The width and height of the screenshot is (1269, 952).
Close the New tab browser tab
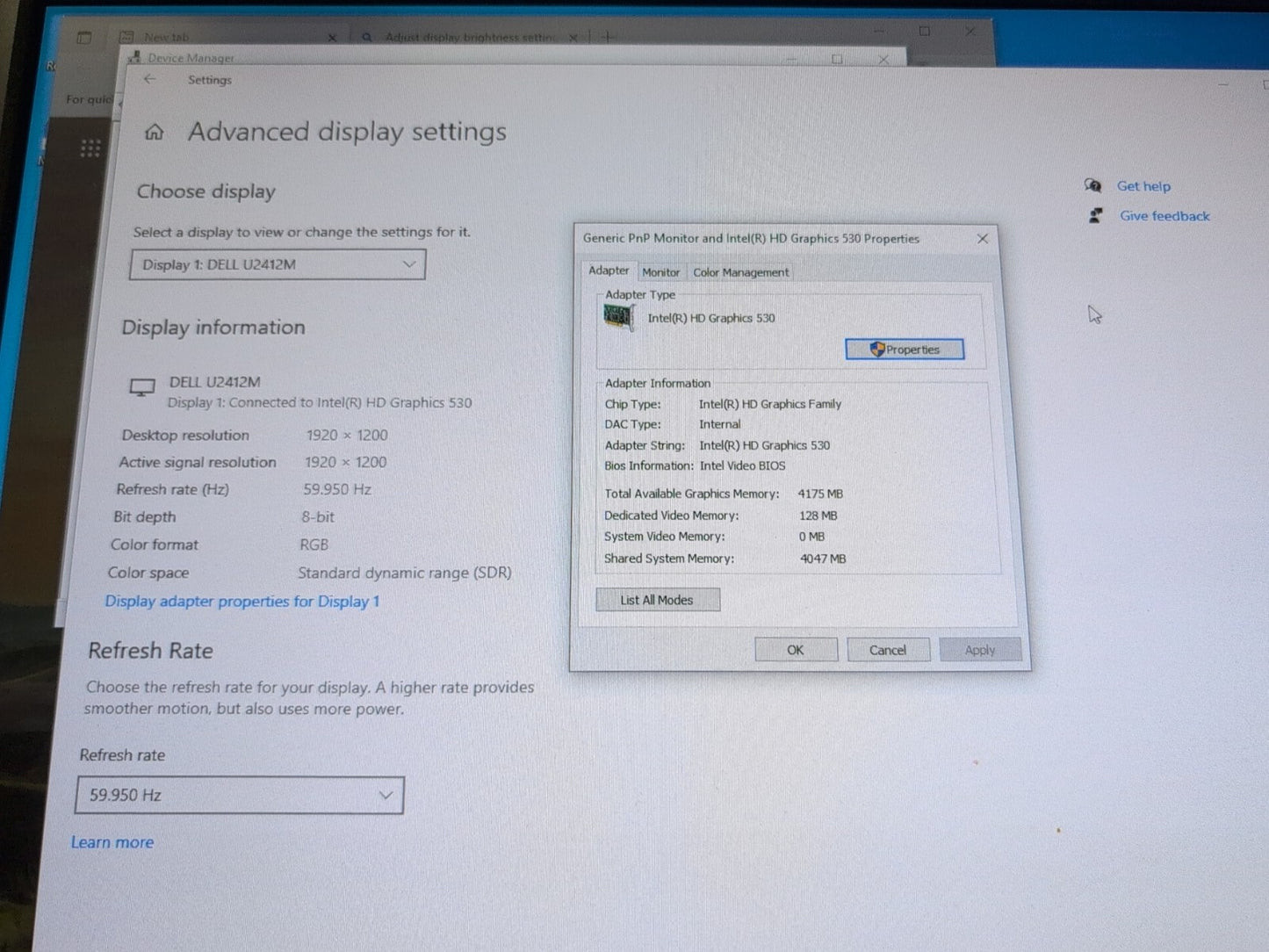coord(332,38)
